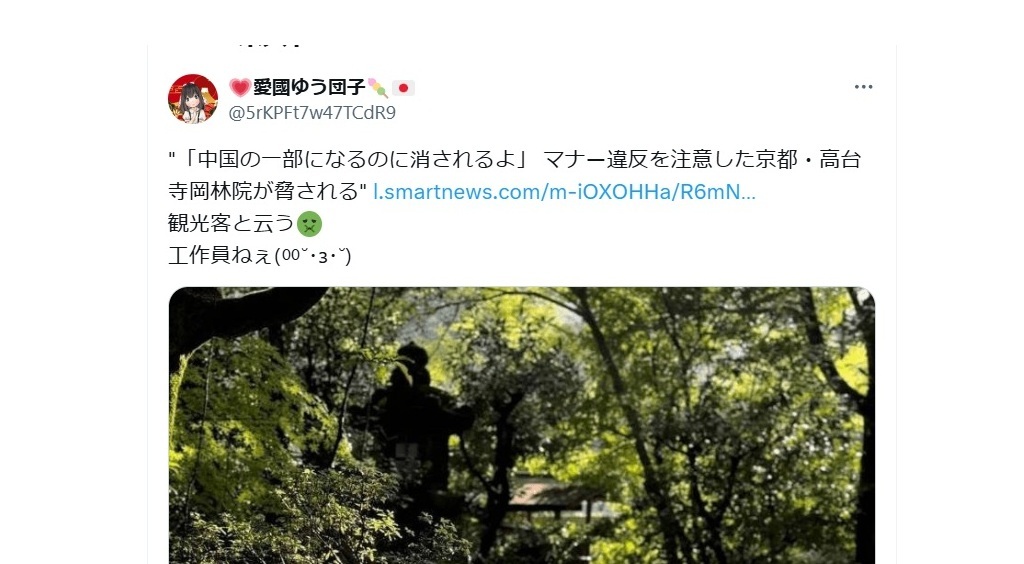The width and height of the screenshot is (1024, 564).
Task: Click the text 工作員ねぇ
Action: (x=220, y=255)
